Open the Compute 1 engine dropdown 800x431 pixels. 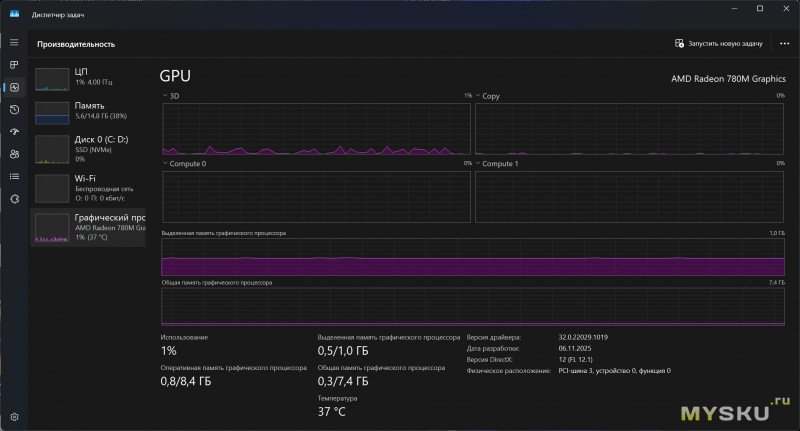pyautogui.click(x=478, y=163)
